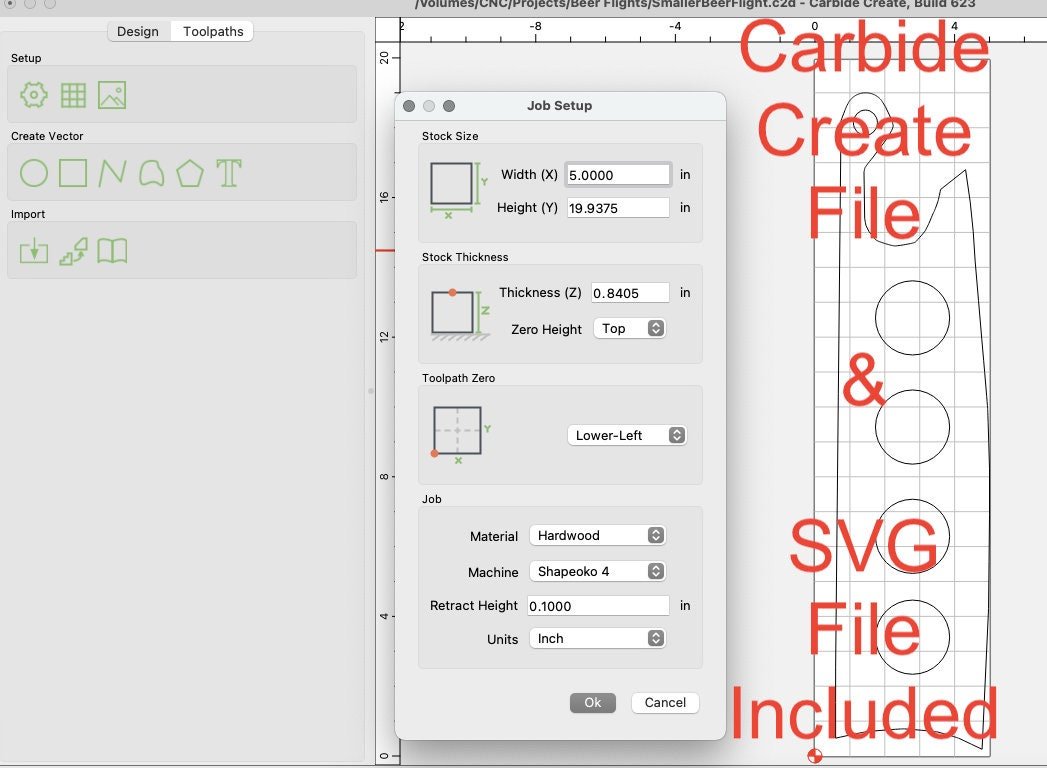Click the Height (Y) field
Viewport: 1047px width, 768px height.
(x=618, y=208)
